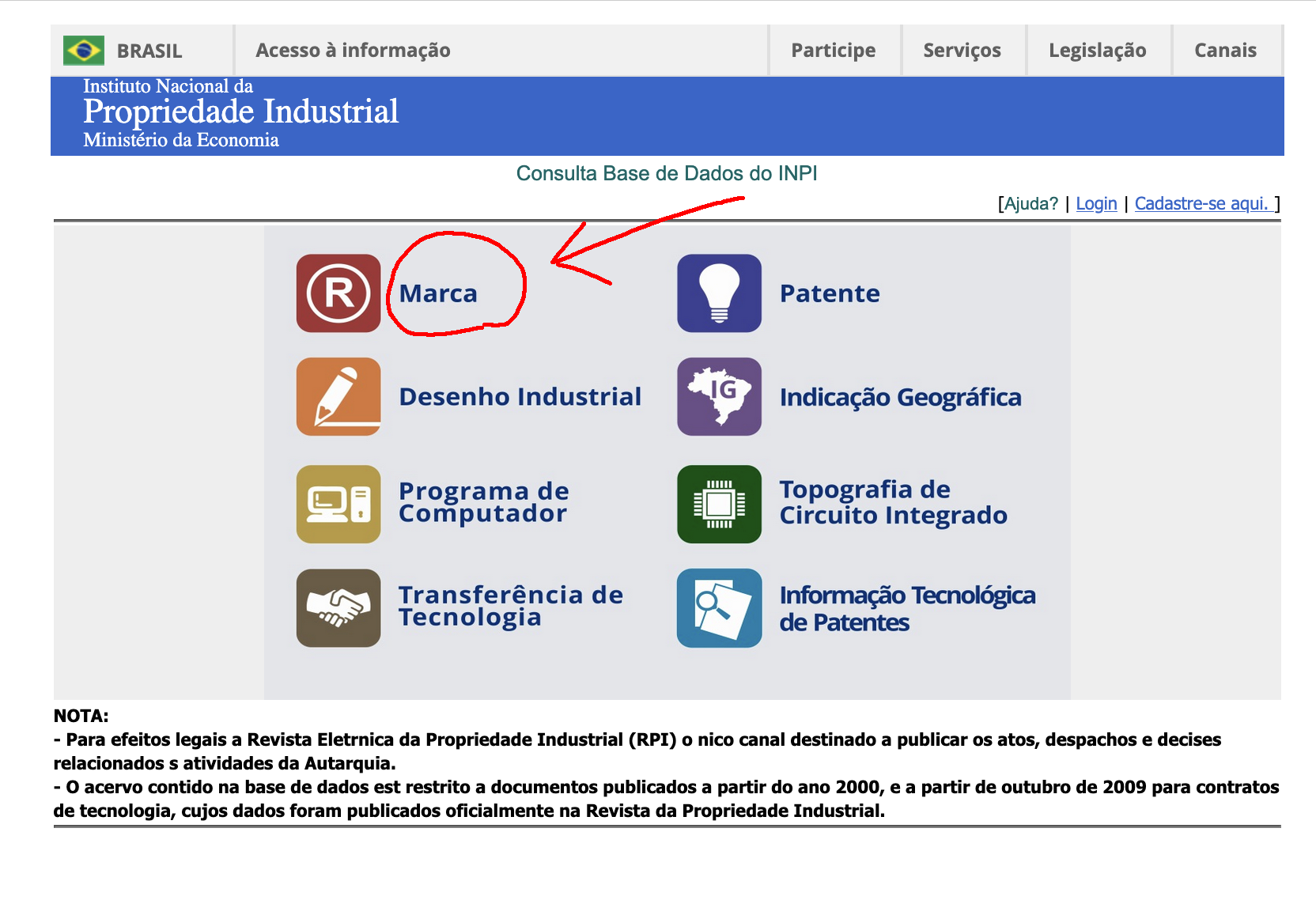The image size is (1316, 900).
Task: Open Indicação Geográfica link
Action: (900, 397)
